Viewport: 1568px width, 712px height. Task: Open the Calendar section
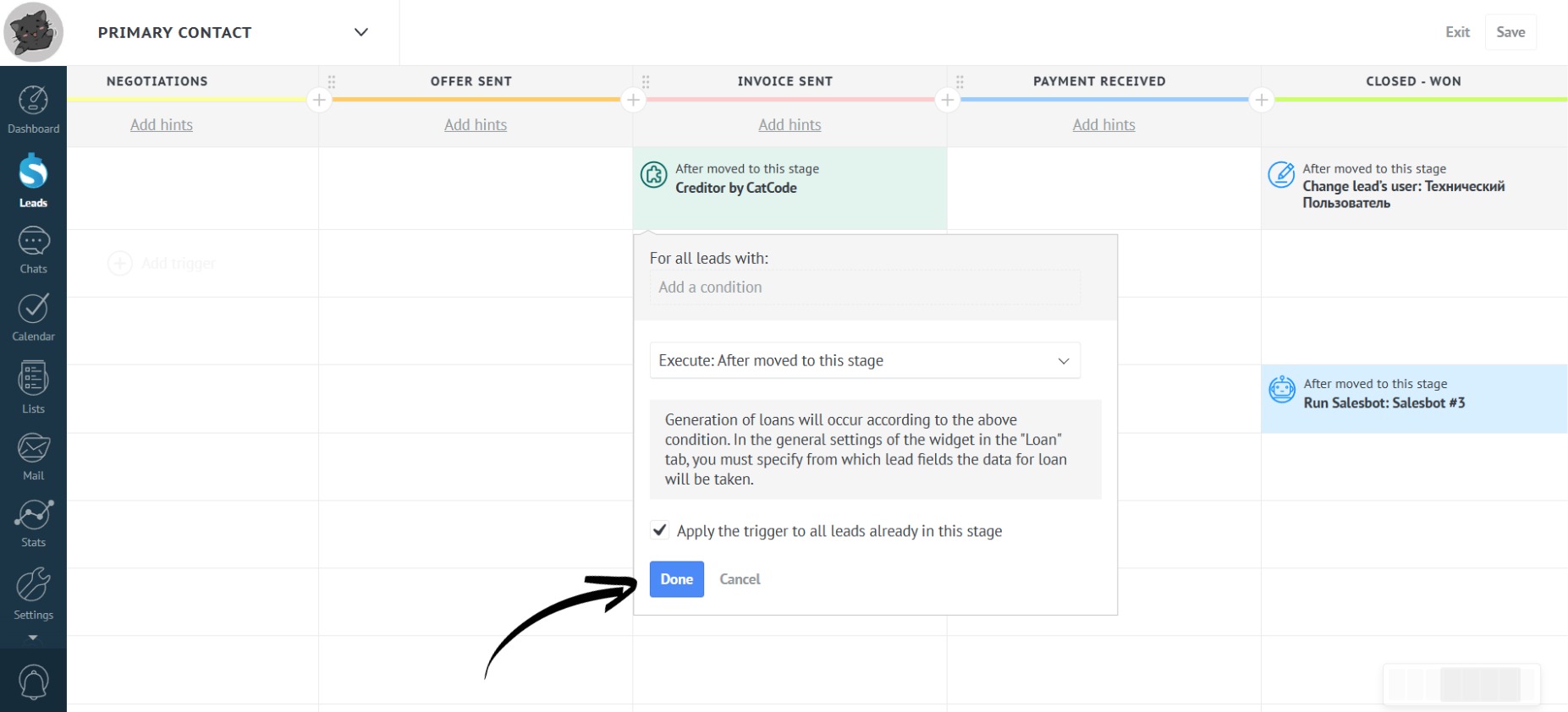point(33,318)
